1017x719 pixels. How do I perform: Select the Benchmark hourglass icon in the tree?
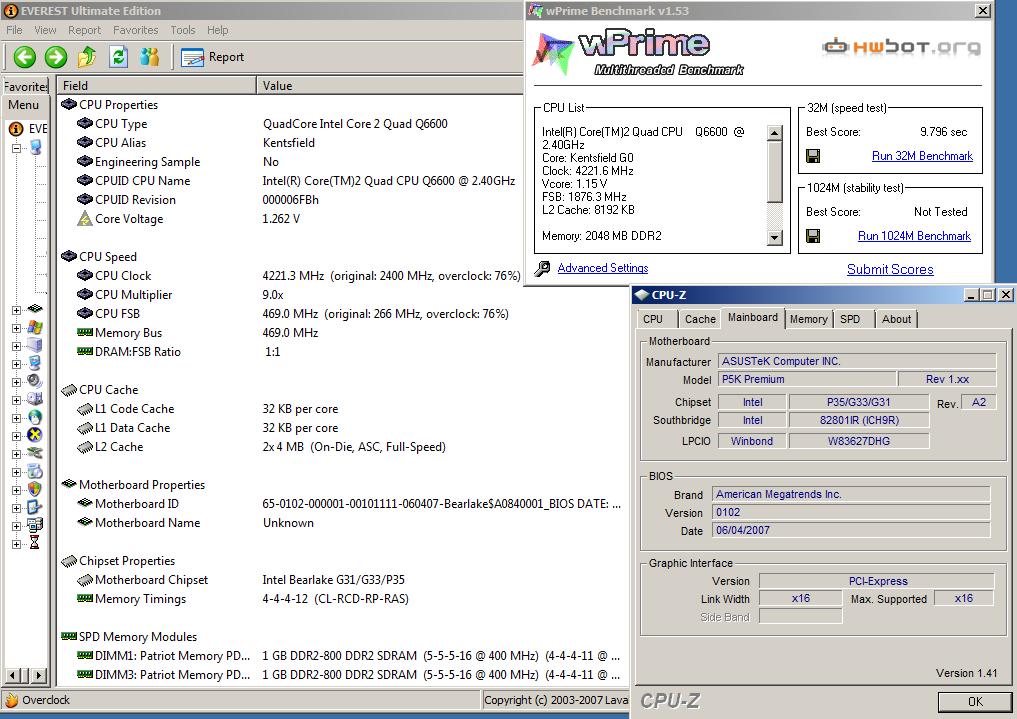tap(35, 543)
